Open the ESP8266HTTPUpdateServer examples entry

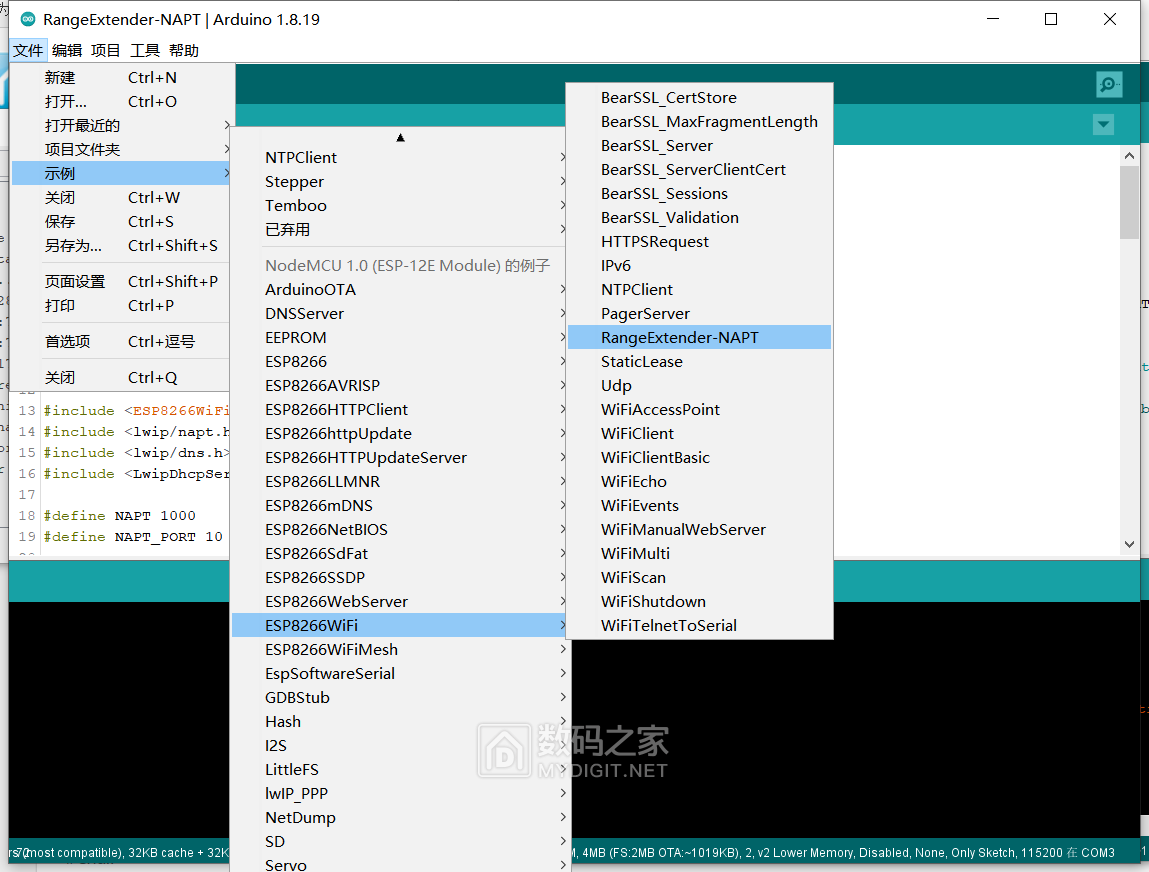[x=400, y=457]
